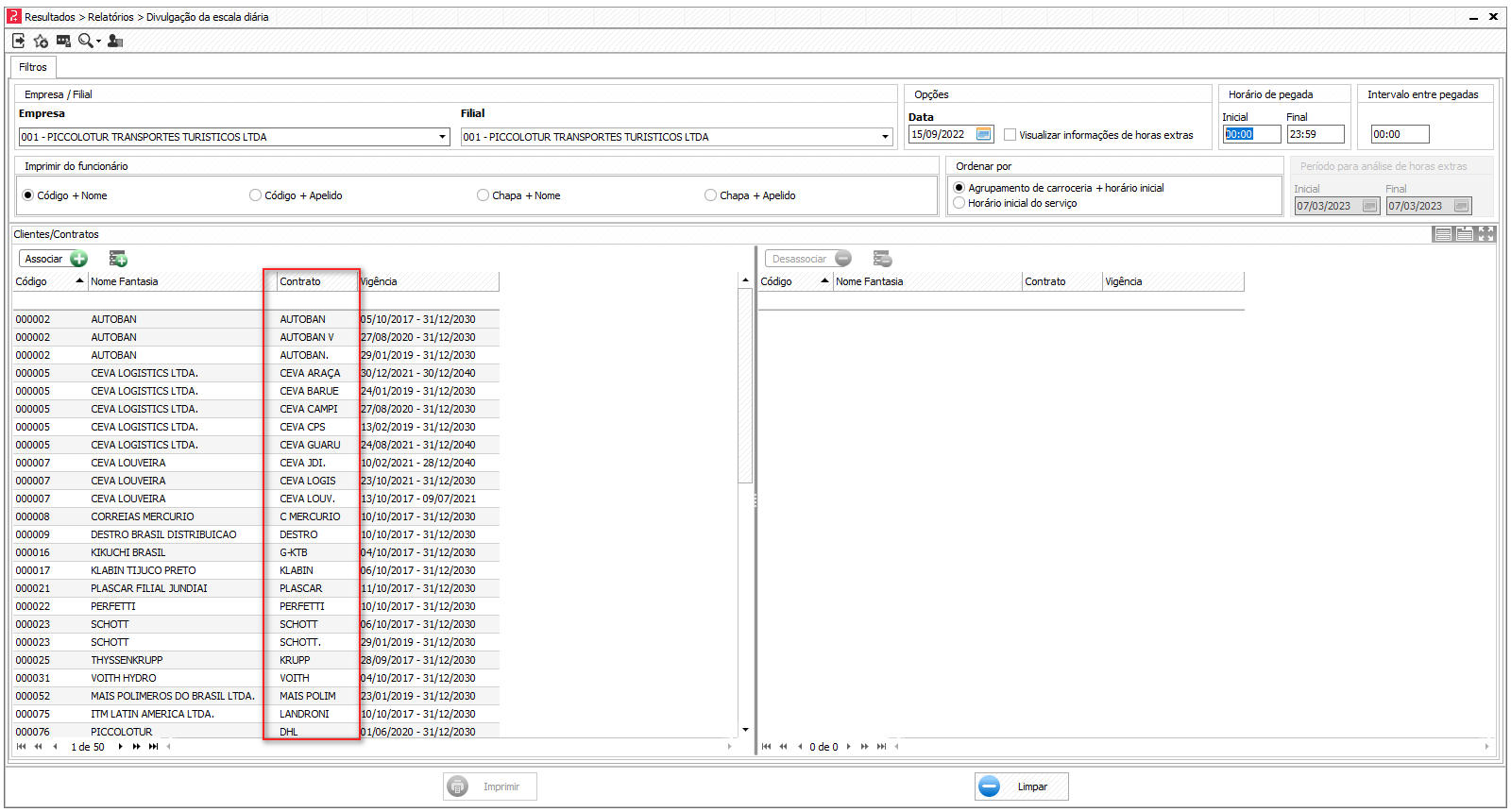
Task: Go to next record in right grid
Action: coord(848,747)
